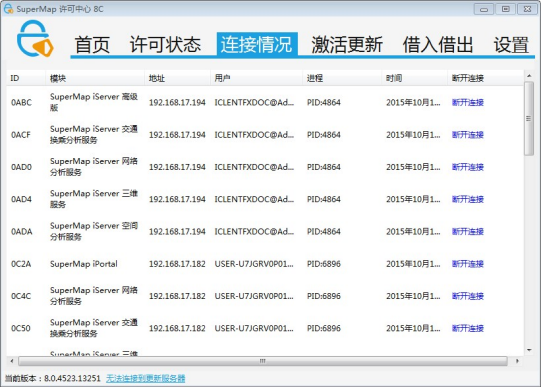This screenshot has width=541, height=387.
Task: Click user ICLENTFXDOC@Ad... in row 0ACF
Action: coord(254,135)
